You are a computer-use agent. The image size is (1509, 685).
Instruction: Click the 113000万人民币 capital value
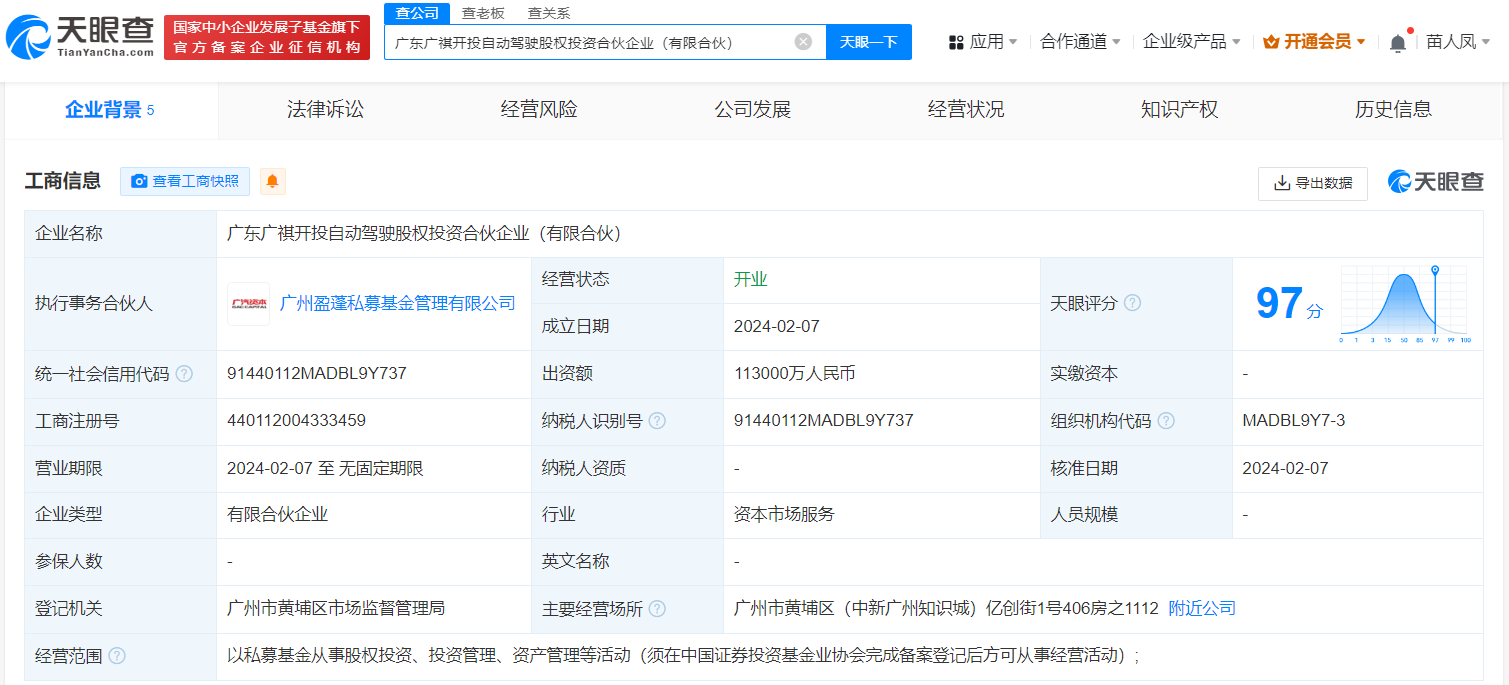pyautogui.click(x=794, y=373)
